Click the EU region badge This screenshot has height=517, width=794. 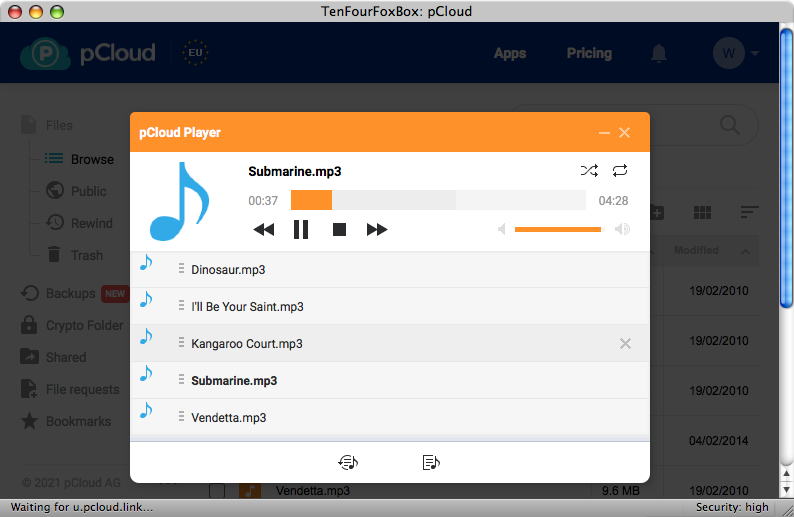click(195, 53)
